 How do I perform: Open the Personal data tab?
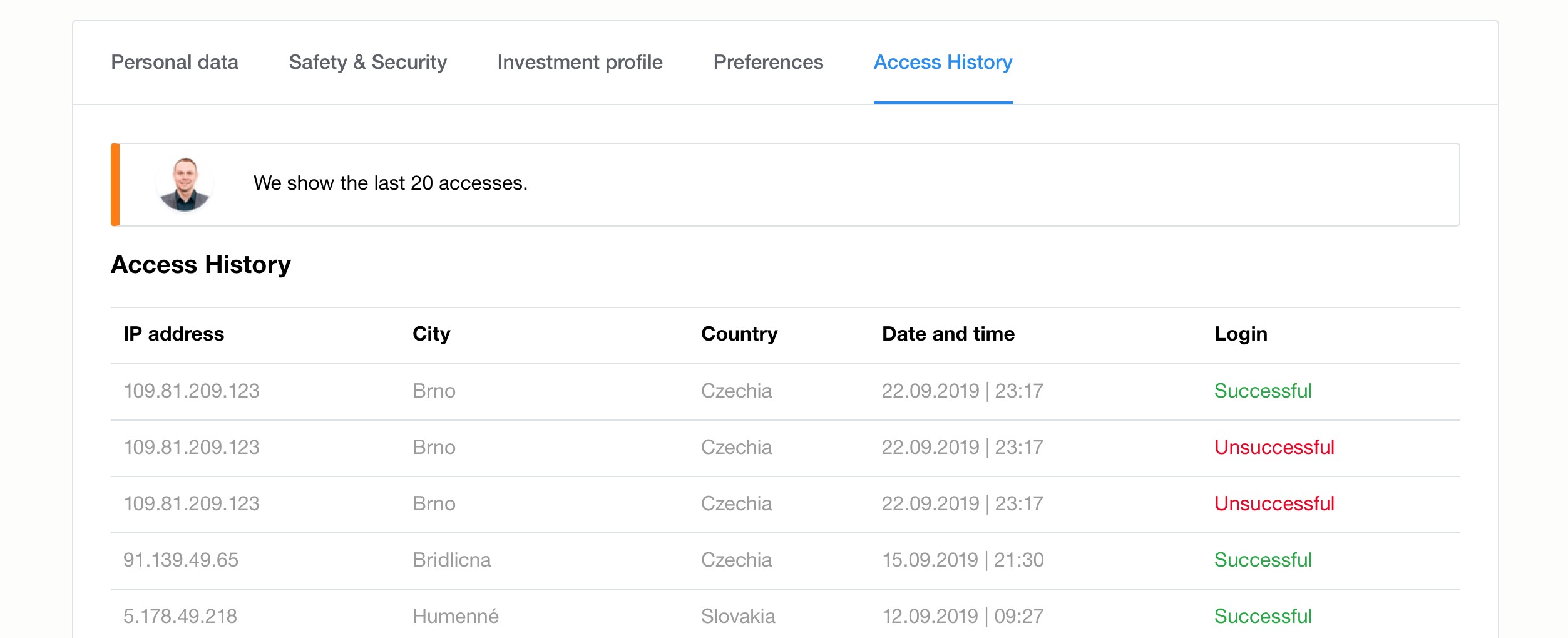click(175, 63)
